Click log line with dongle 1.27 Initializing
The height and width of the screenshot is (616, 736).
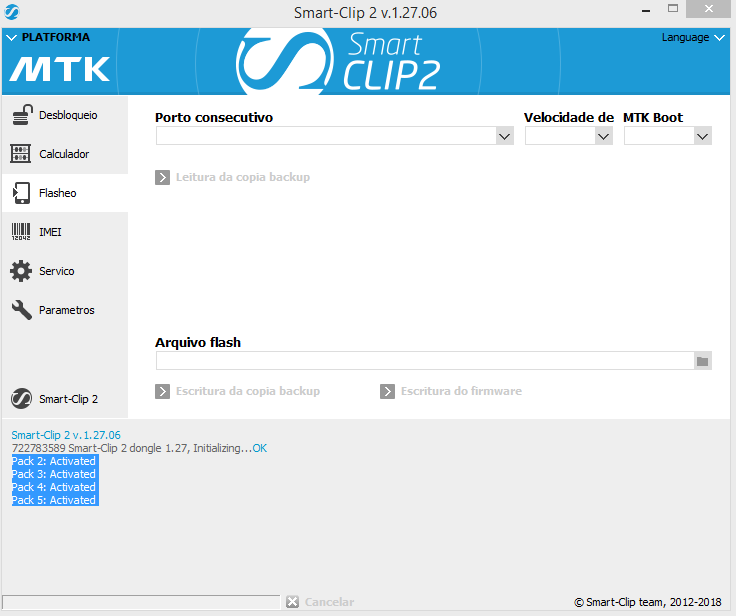[x=139, y=448]
